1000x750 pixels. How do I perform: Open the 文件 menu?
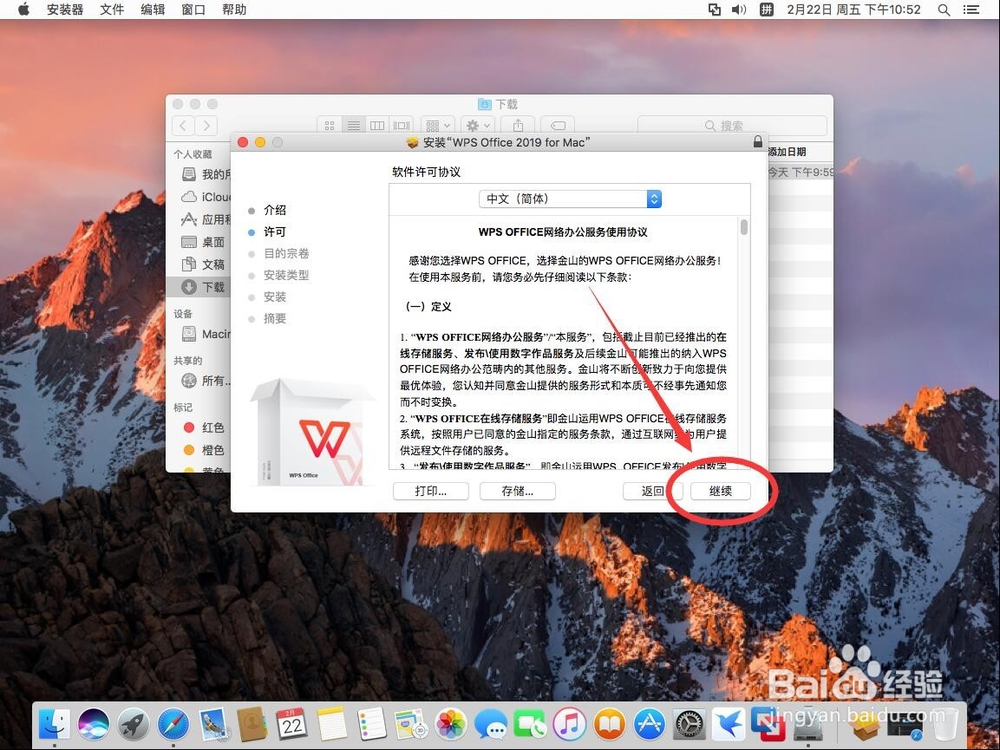tap(112, 10)
